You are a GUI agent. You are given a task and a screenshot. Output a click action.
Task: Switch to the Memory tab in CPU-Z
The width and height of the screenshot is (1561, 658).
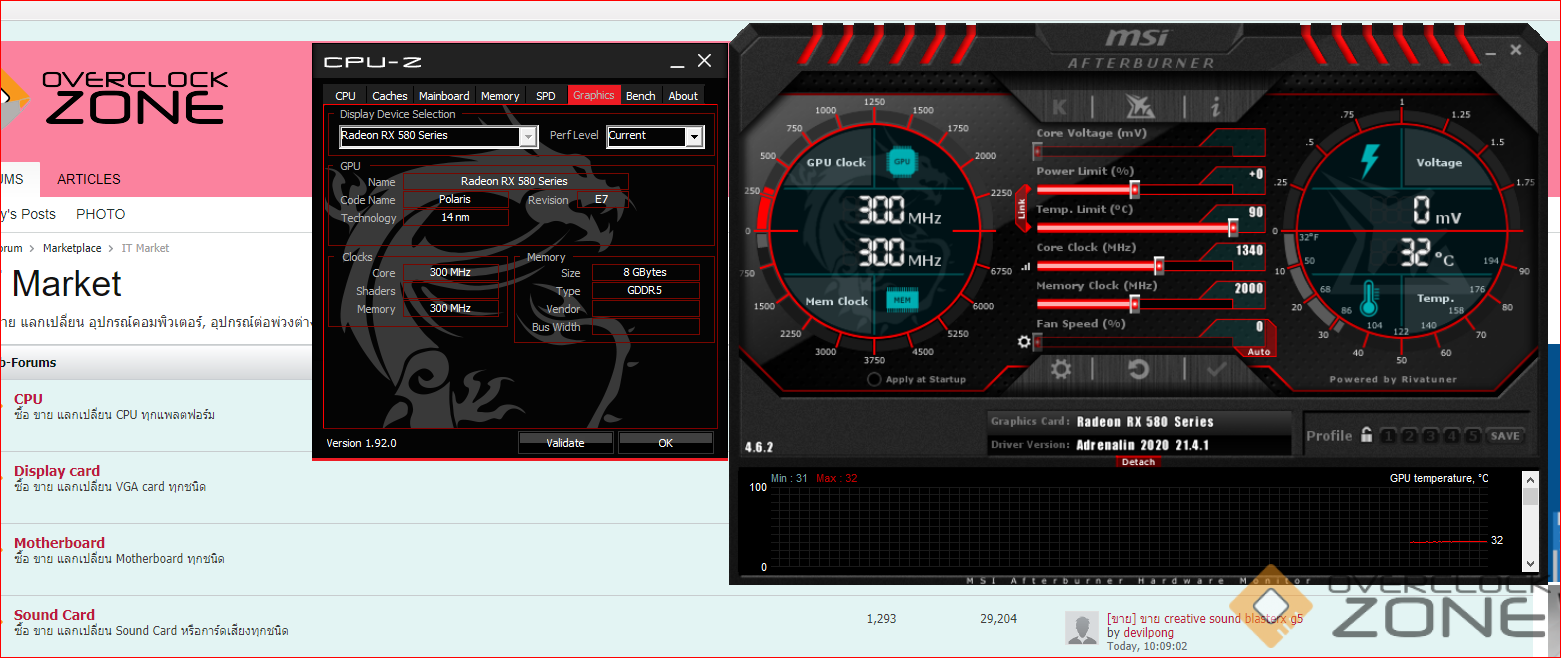click(500, 96)
